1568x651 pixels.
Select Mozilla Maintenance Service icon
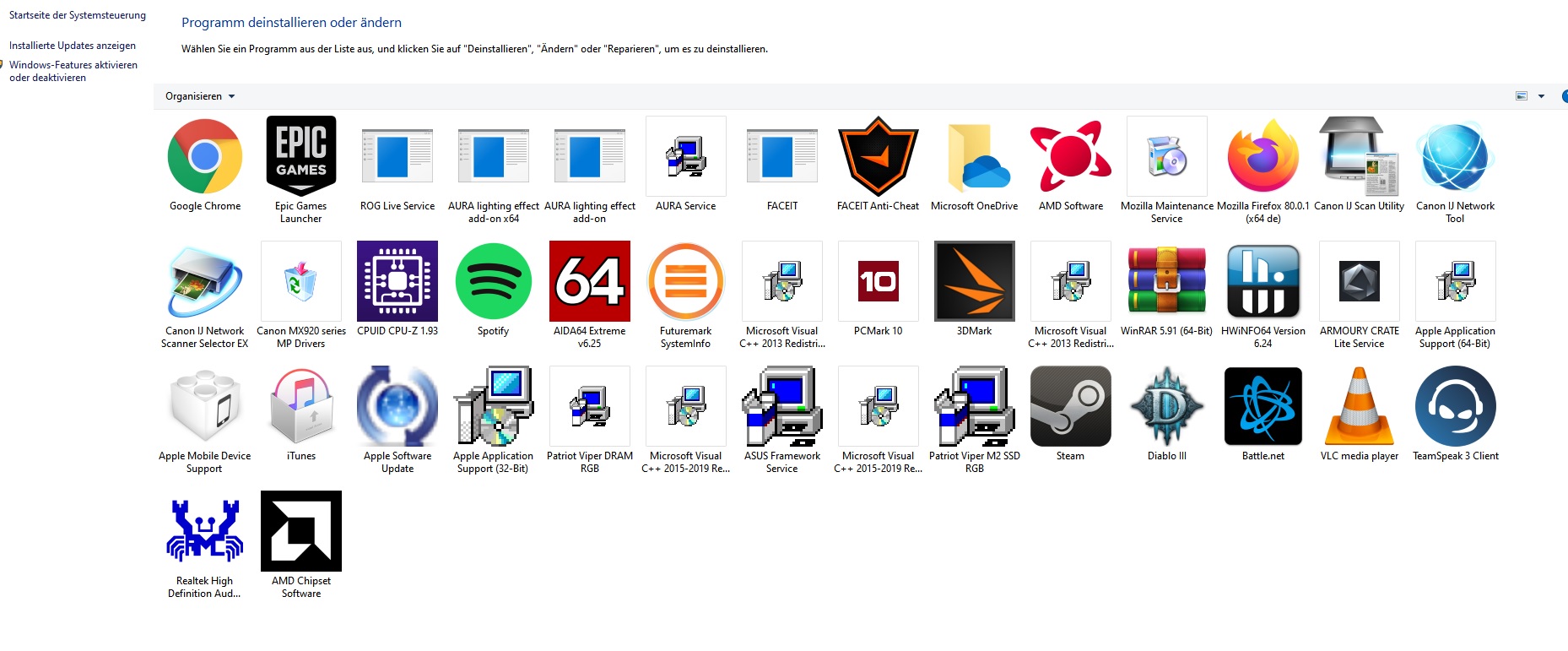click(x=1167, y=156)
